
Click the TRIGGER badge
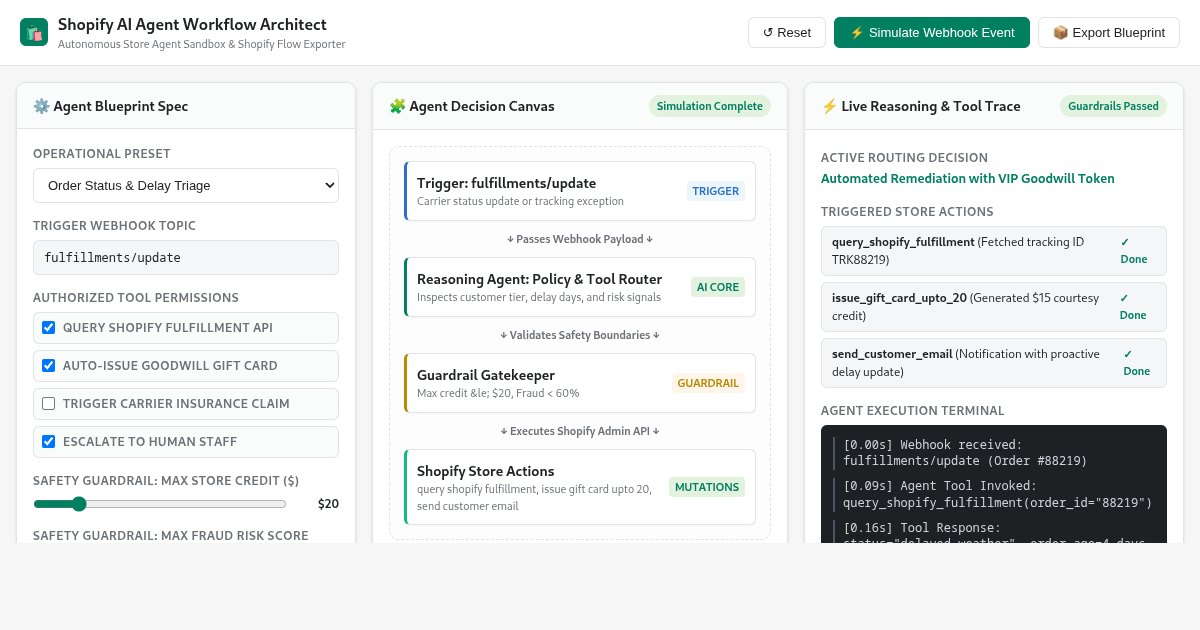click(x=716, y=191)
